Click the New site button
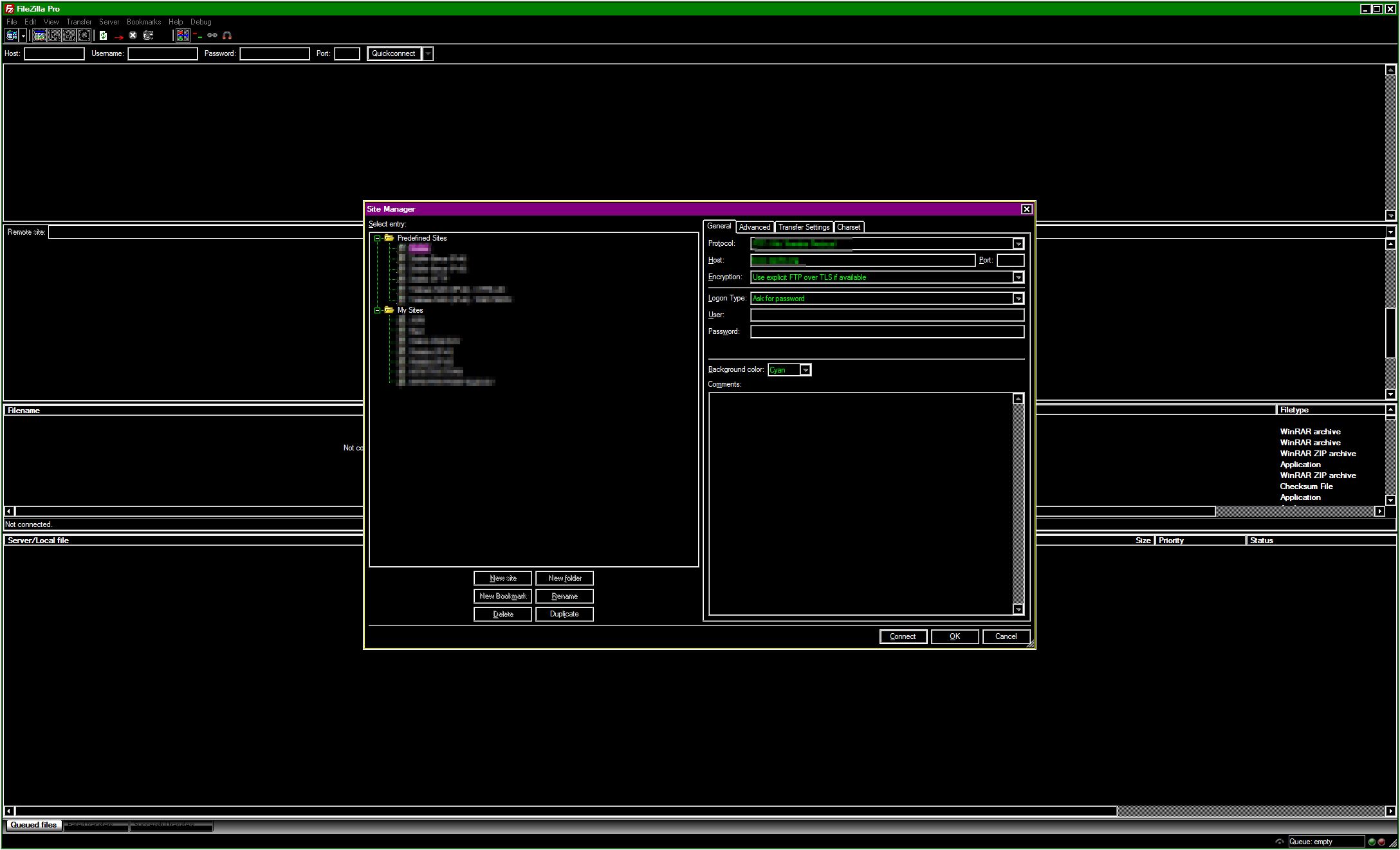Viewport: 1400px width, 850px height. [502, 578]
